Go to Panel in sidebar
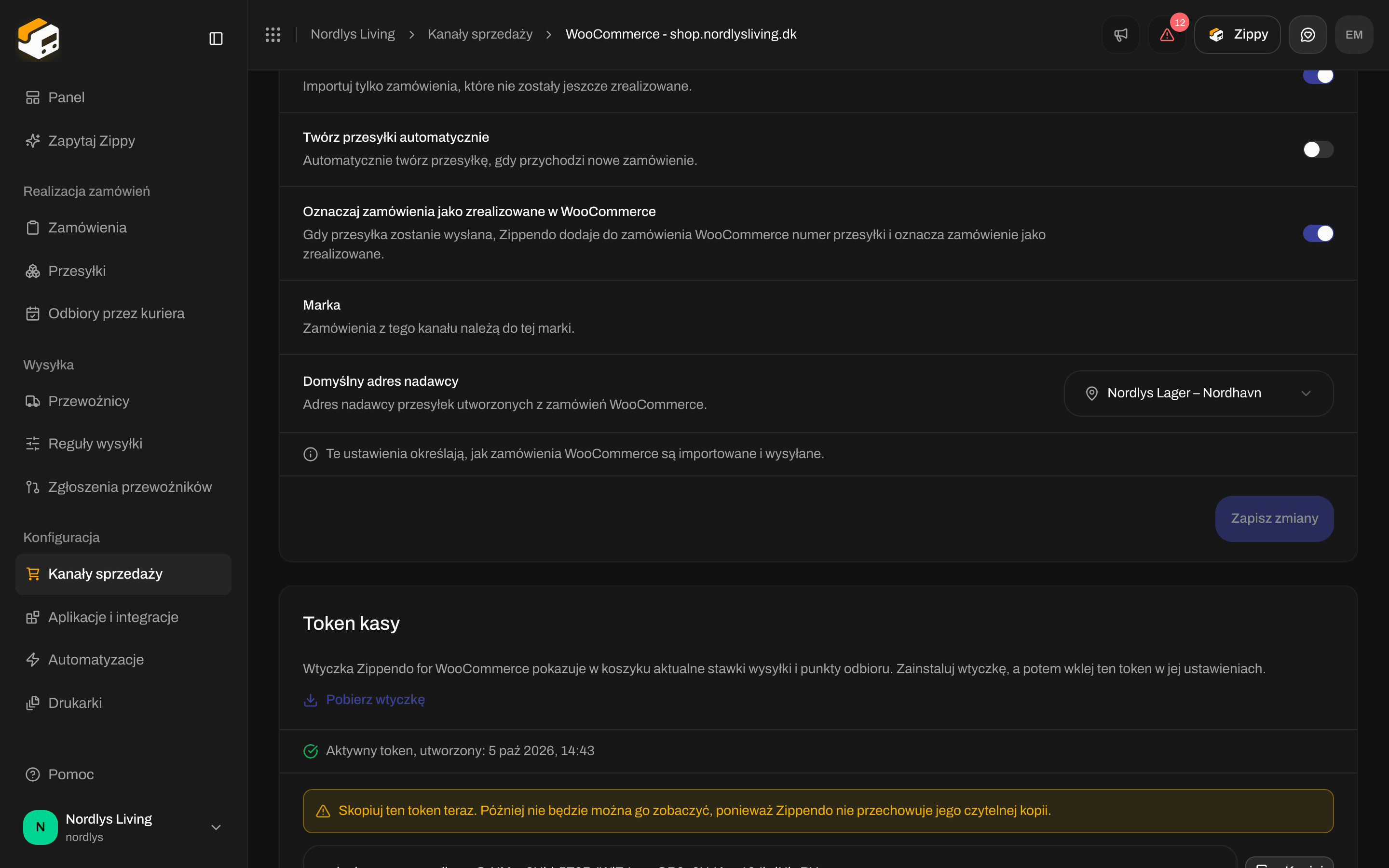This screenshot has height=868, width=1389. pos(123,97)
